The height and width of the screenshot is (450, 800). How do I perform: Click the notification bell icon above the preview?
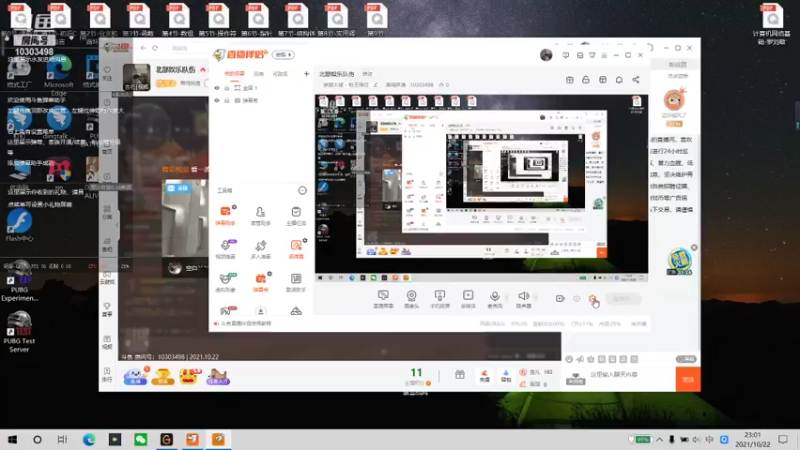click(x=619, y=80)
